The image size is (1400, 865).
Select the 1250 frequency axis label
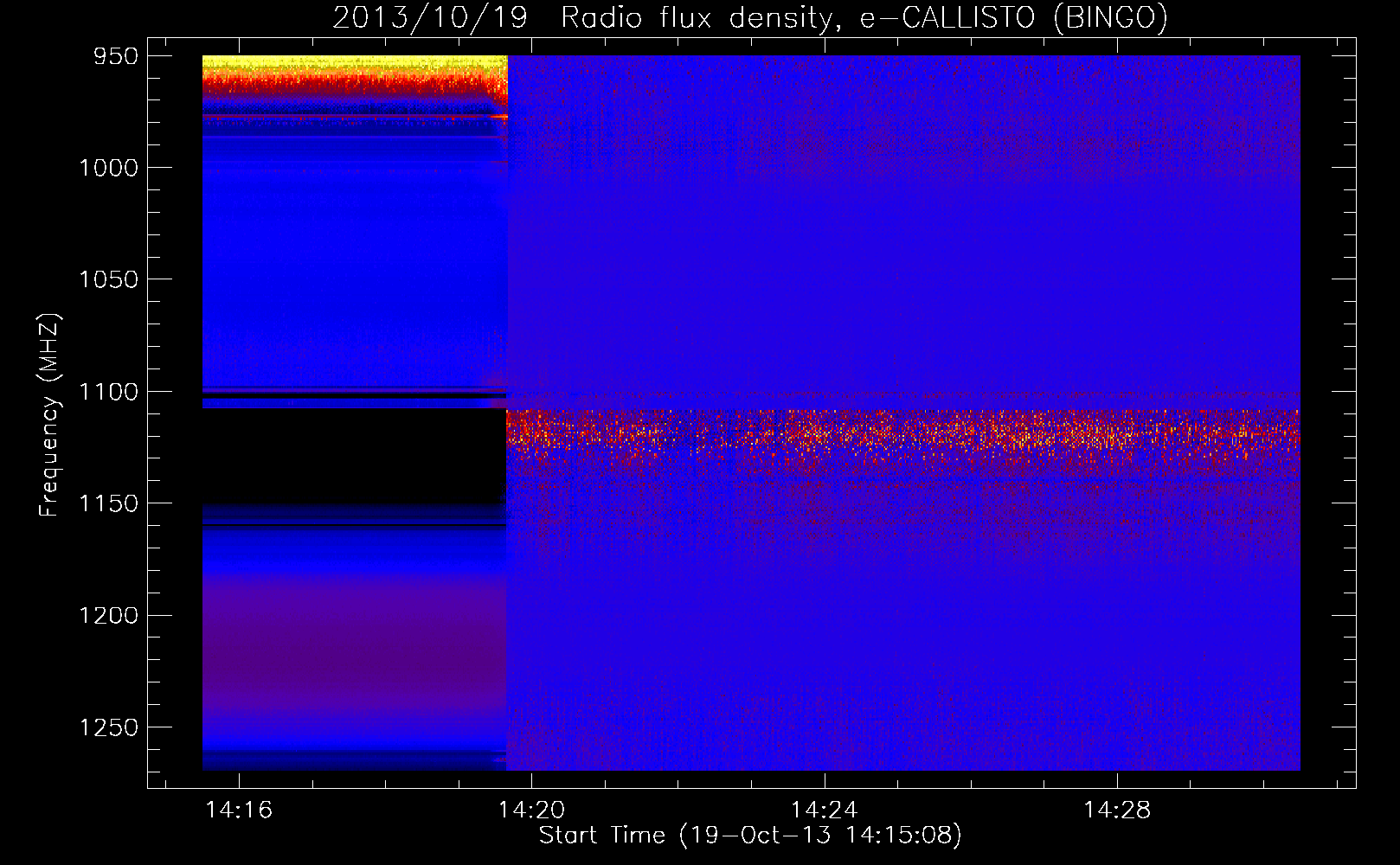point(108,727)
